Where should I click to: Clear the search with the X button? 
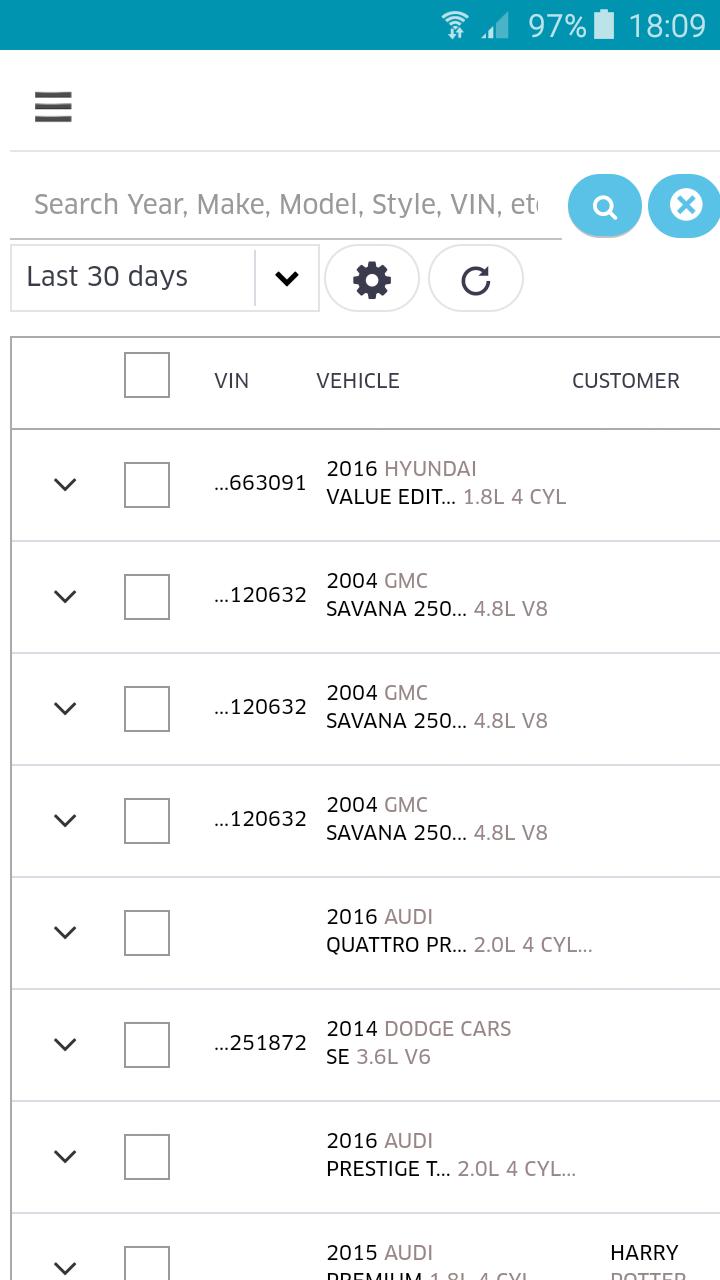point(685,205)
